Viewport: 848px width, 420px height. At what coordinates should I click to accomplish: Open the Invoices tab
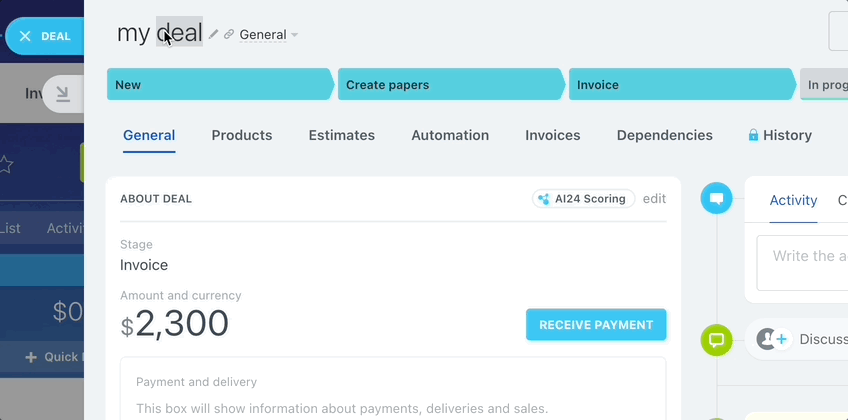[553, 135]
